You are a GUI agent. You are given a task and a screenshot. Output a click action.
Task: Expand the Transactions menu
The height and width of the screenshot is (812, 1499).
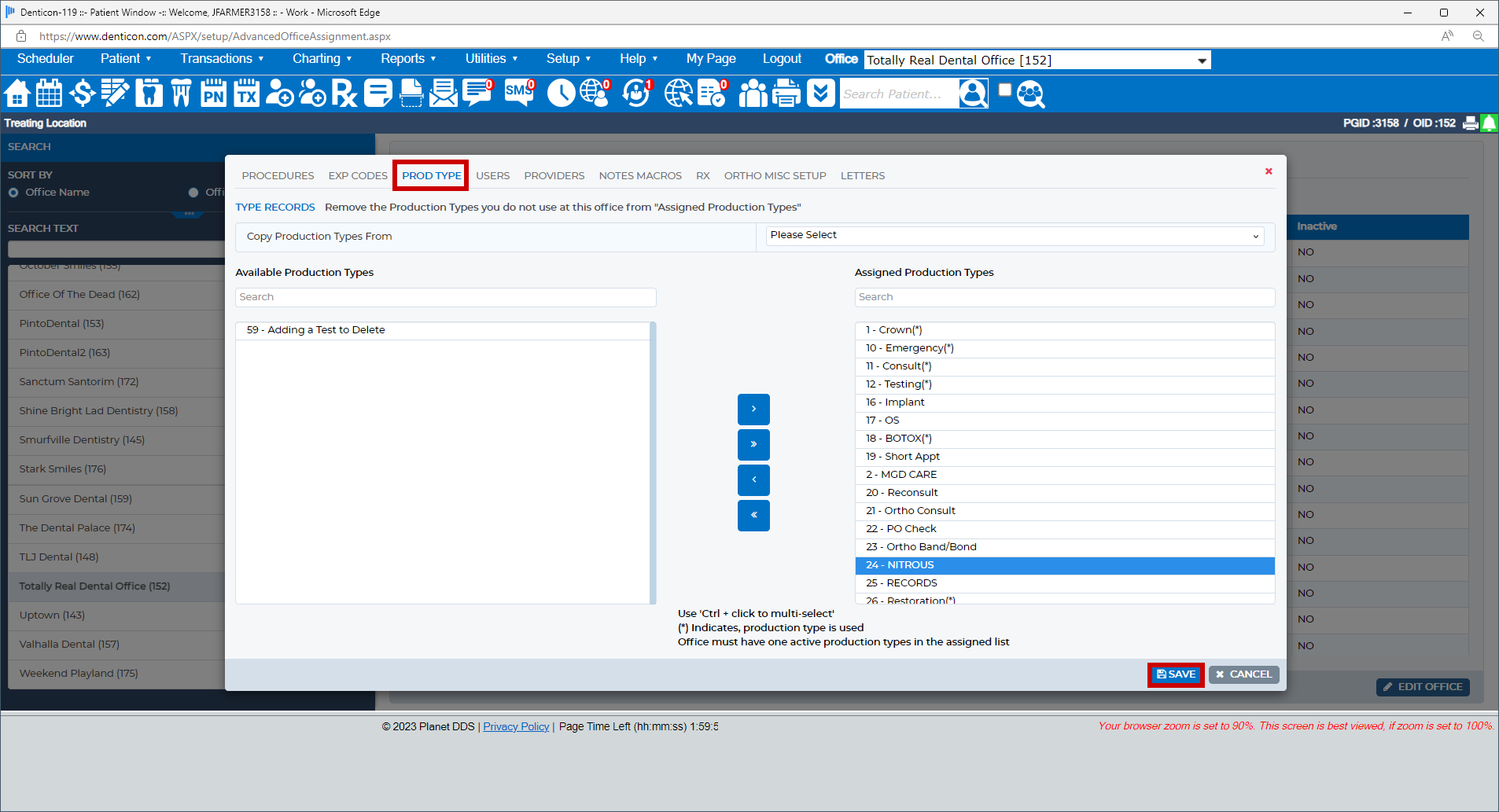[x=222, y=59]
